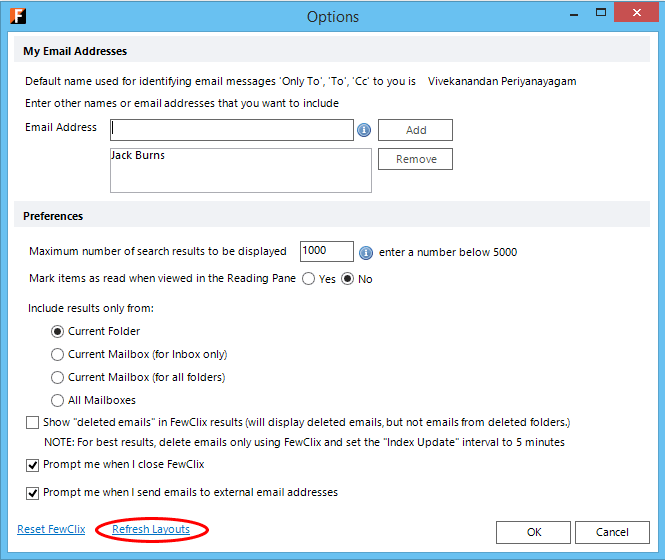
Task: Choose Current Mailbox (for all folders)
Action: [57, 377]
